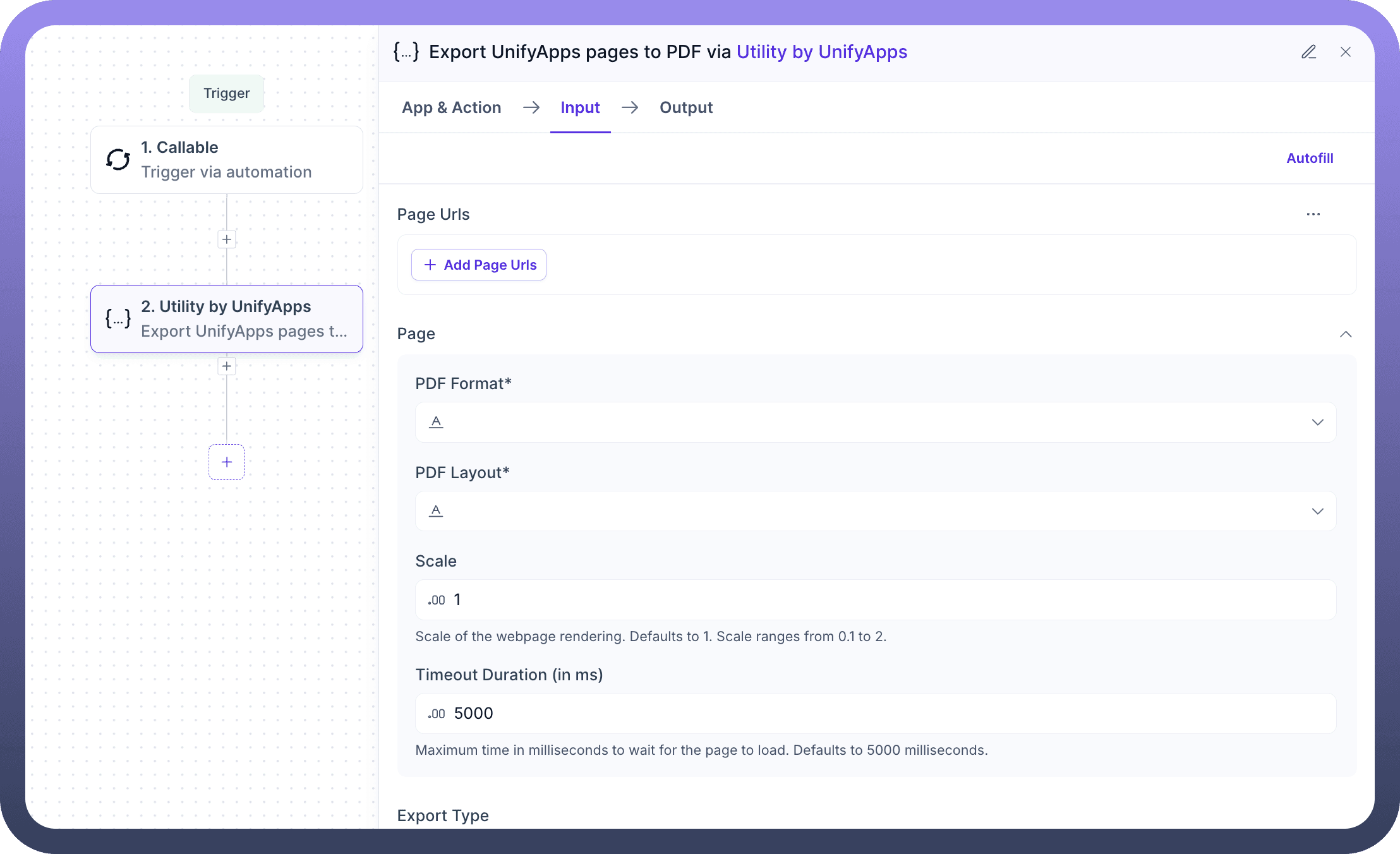This screenshot has width=1400, height=854.
Task: Click curly braces icon in panel title
Action: pos(406,52)
